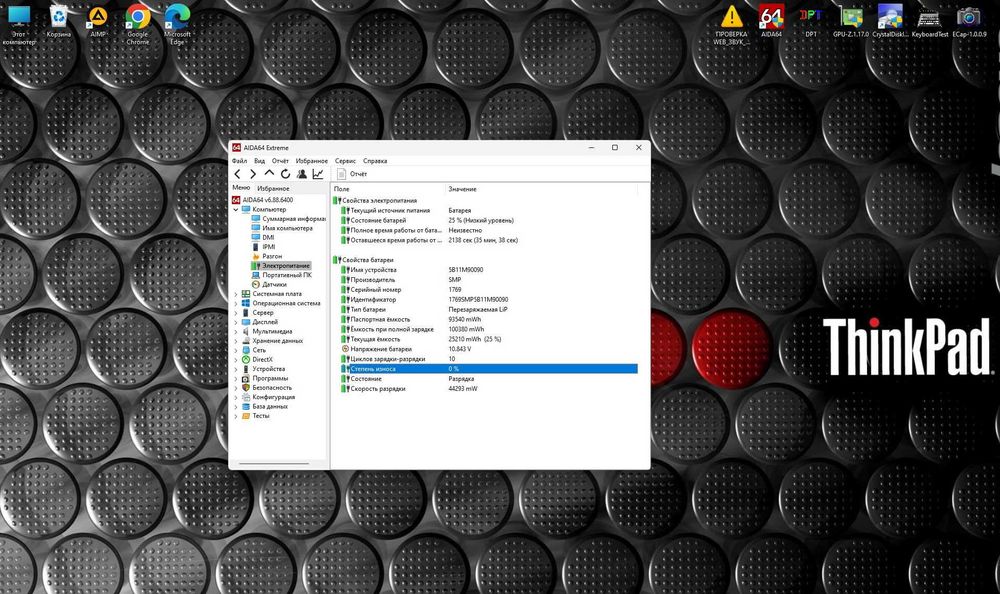Go forward with the right arrow toolbar button
The height and width of the screenshot is (594, 1000).
[253, 174]
